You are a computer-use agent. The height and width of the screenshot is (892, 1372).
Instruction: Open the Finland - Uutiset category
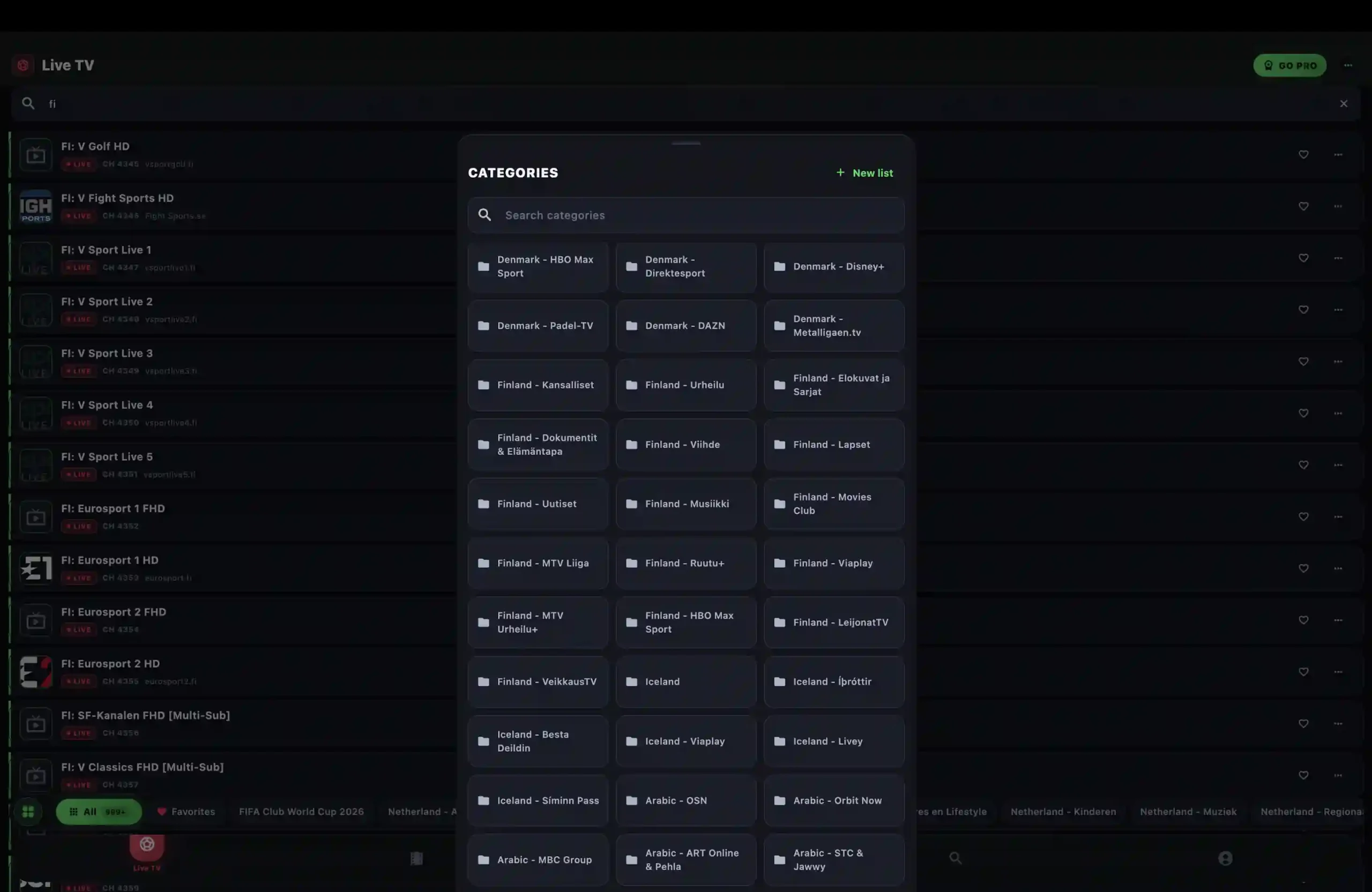point(537,504)
